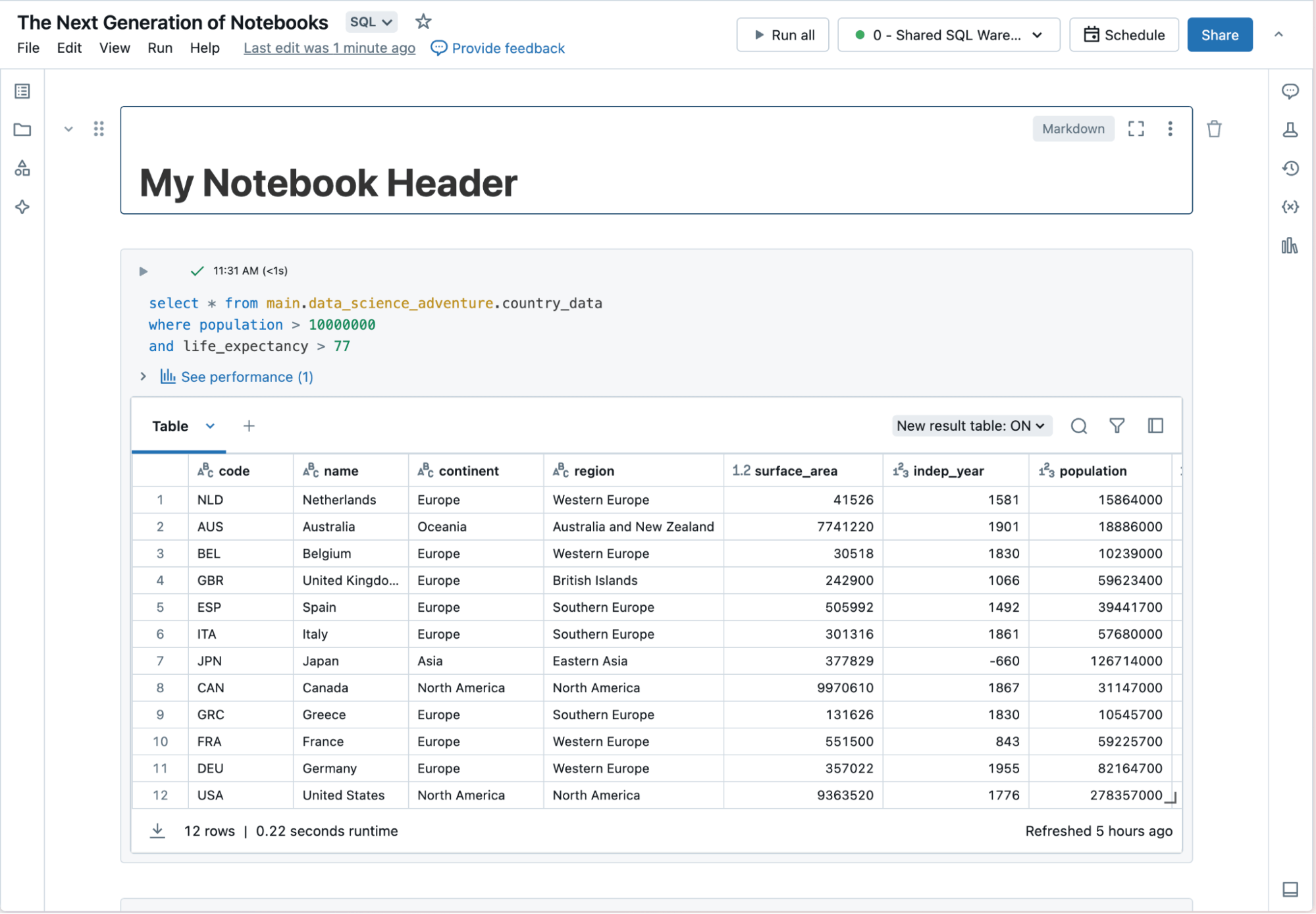Open the experiments flask panel
Image resolution: width=1316 pixels, height=914 pixels.
point(1291,130)
